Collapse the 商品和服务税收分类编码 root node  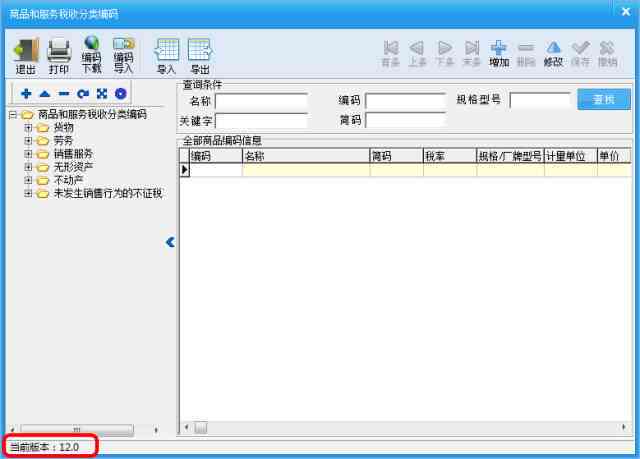[13, 115]
